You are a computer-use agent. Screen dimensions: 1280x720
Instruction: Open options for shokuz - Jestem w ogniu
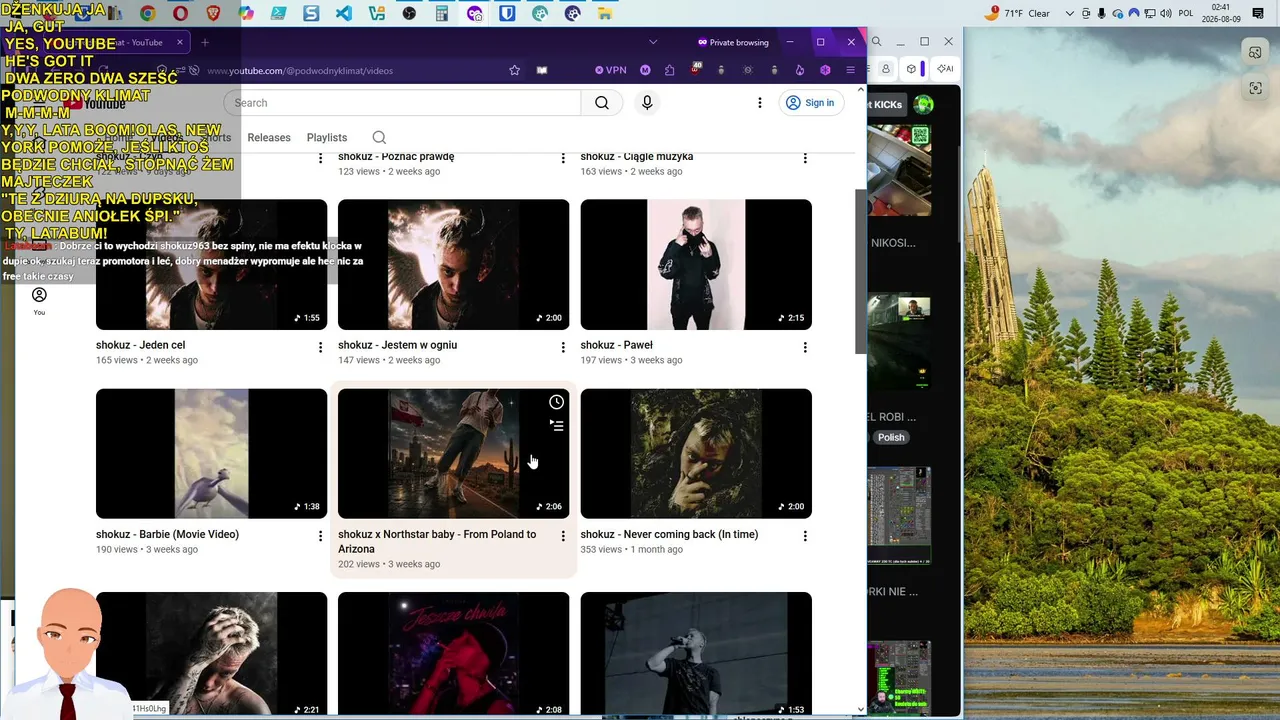563,347
